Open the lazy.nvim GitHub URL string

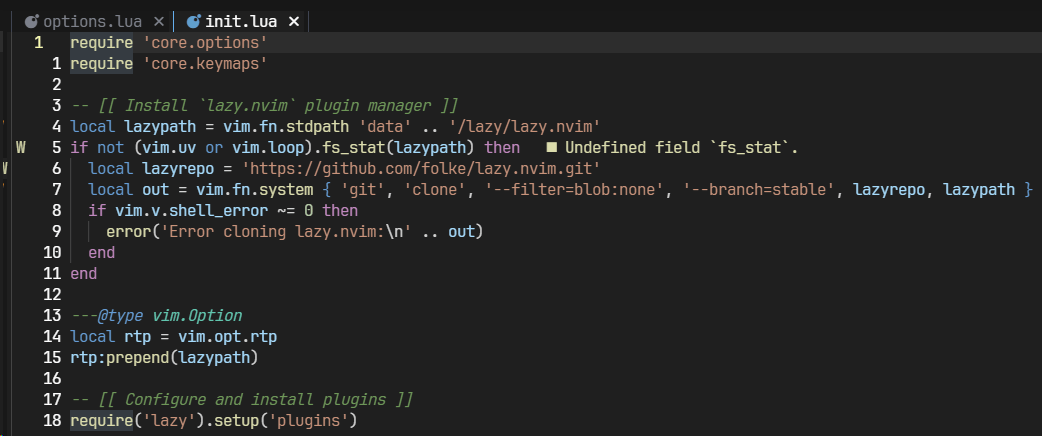point(420,169)
